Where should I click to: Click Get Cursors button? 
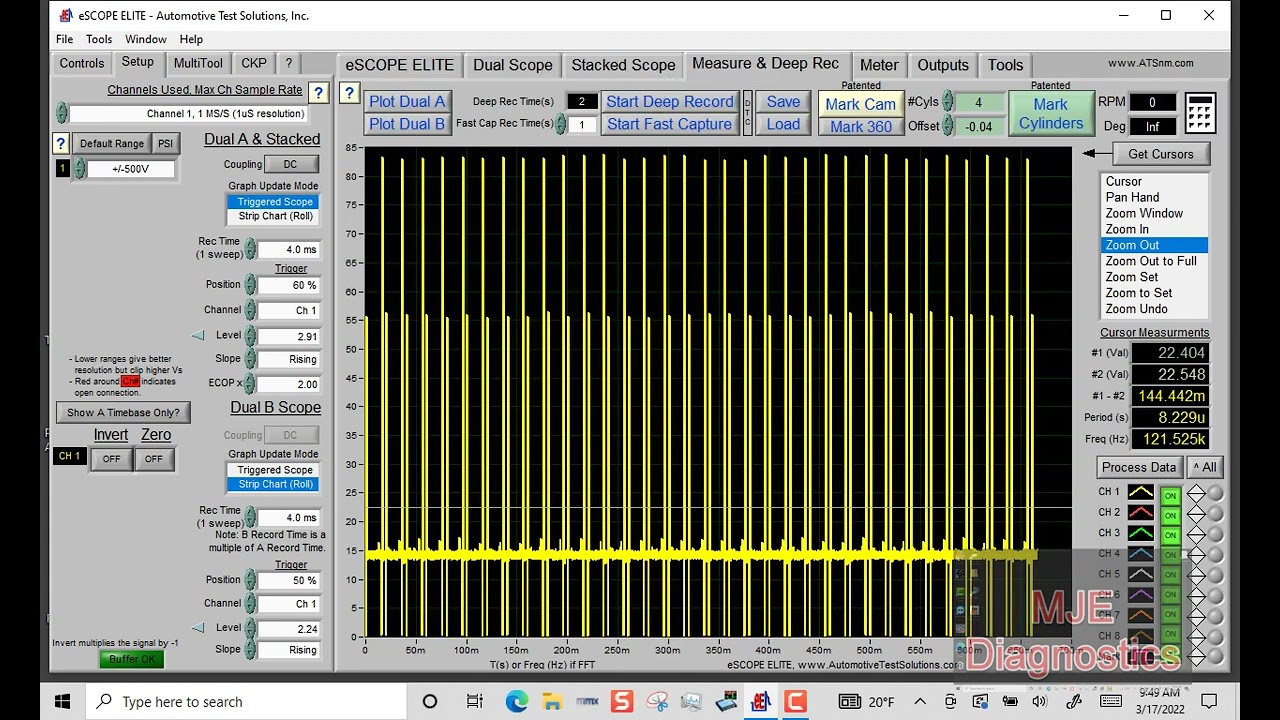point(1160,154)
